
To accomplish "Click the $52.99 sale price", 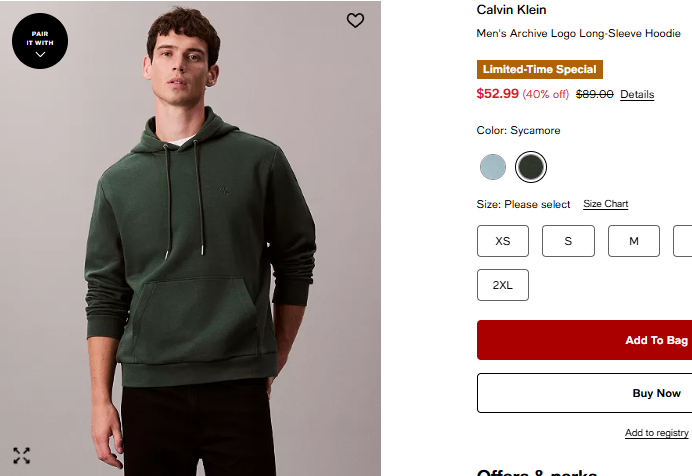I will pos(498,94).
